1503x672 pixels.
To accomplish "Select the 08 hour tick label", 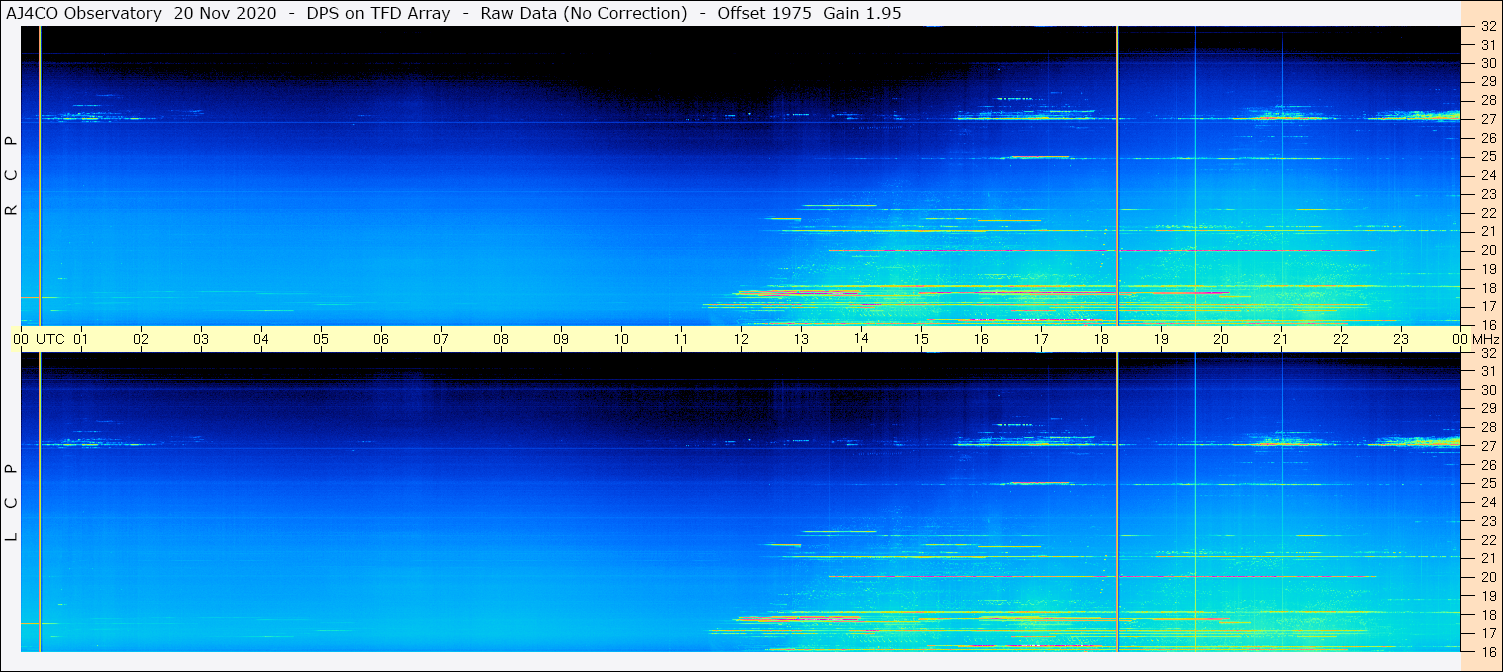I will pyautogui.click(x=501, y=339).
